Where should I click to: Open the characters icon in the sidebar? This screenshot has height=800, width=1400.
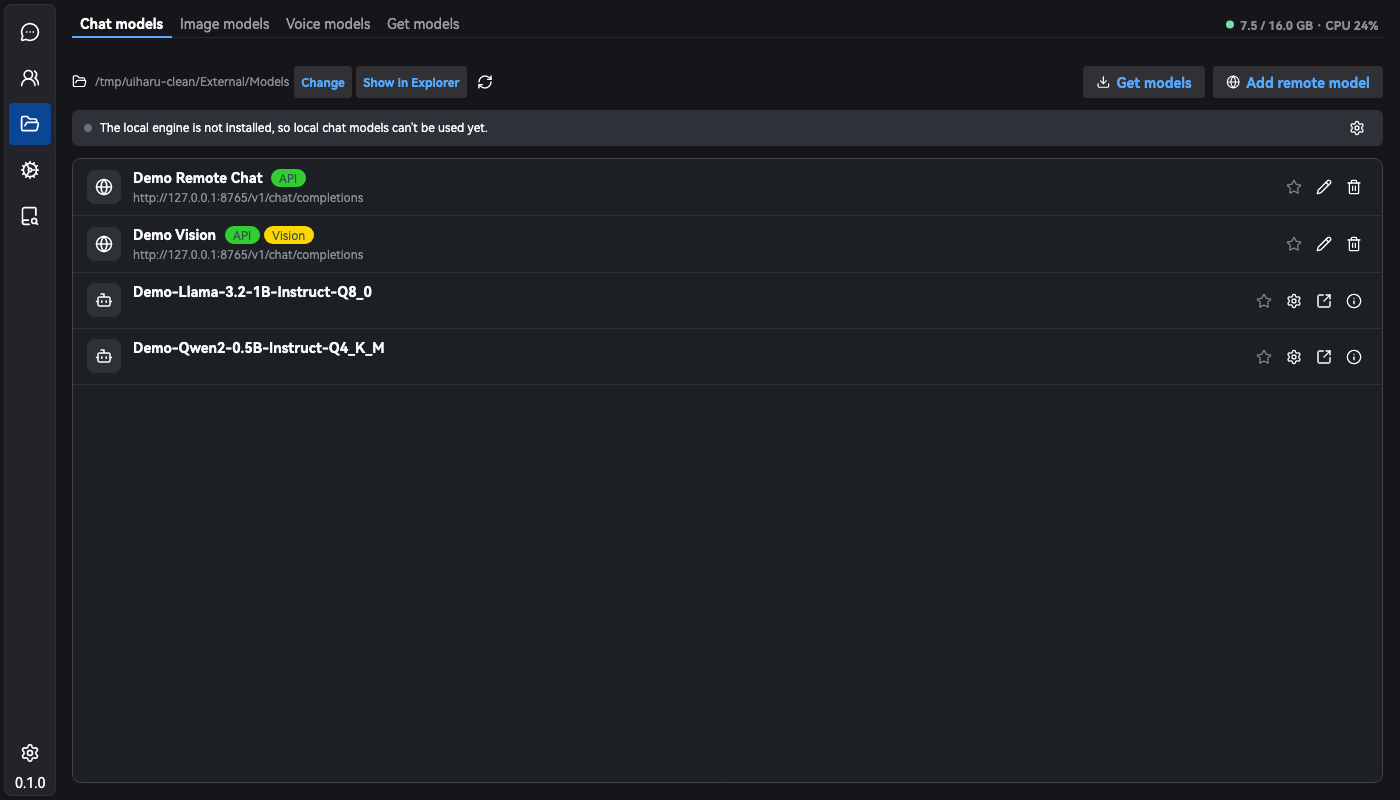click(30, 78)
